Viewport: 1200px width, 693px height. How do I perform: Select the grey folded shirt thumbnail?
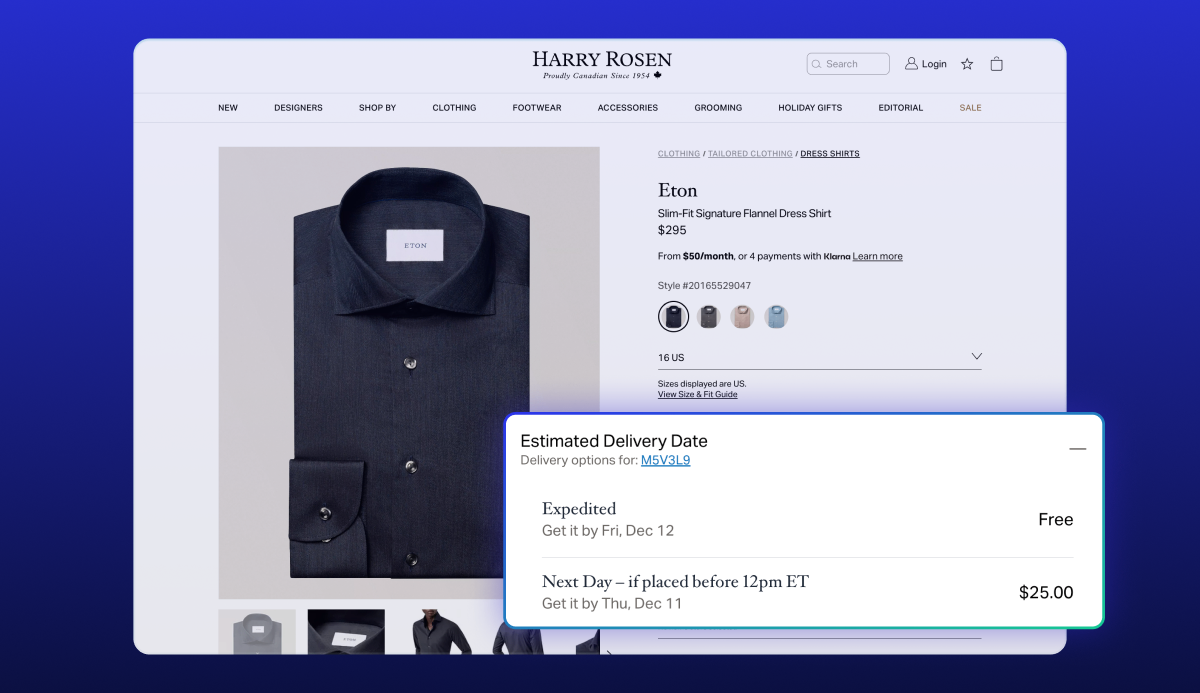tap(257, 632)
